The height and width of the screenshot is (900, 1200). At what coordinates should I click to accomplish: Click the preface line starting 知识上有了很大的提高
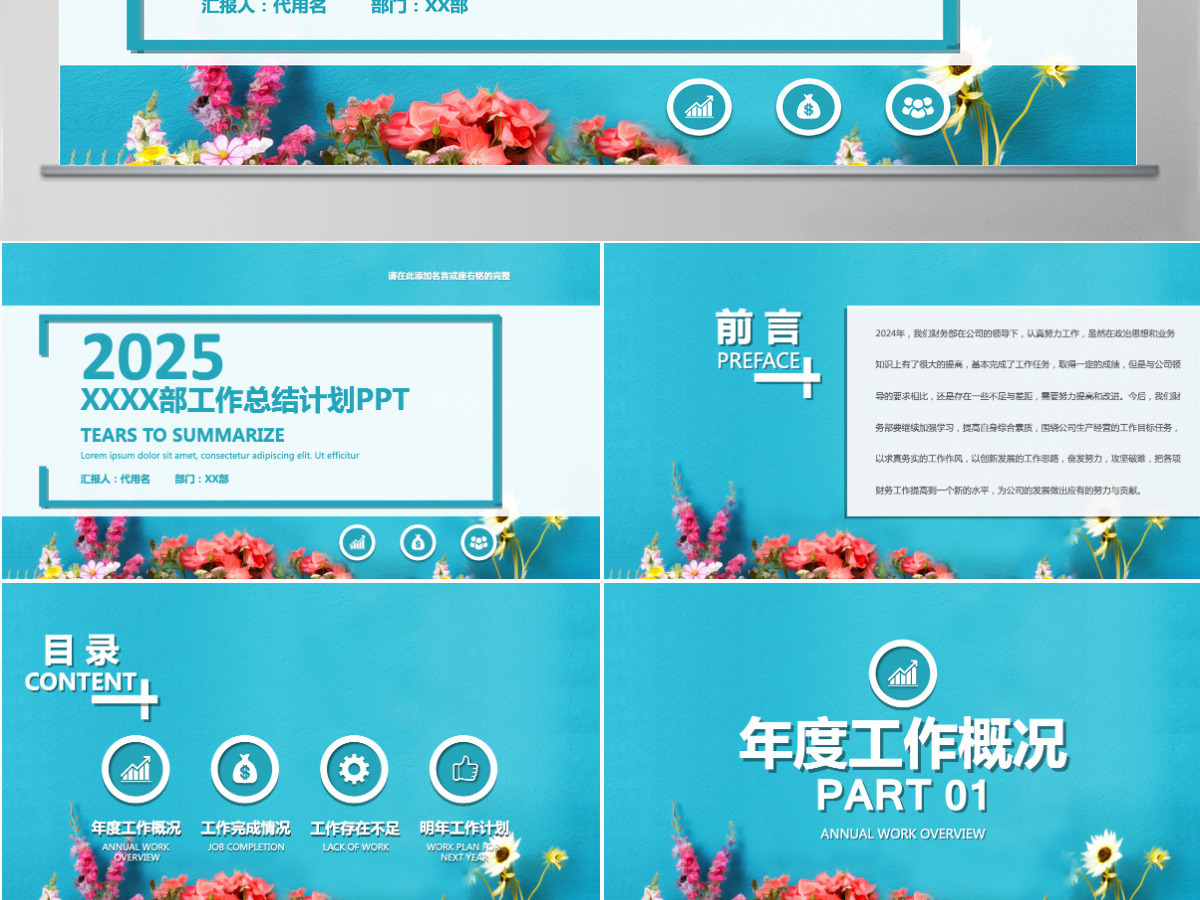[x=1027, y=364]
